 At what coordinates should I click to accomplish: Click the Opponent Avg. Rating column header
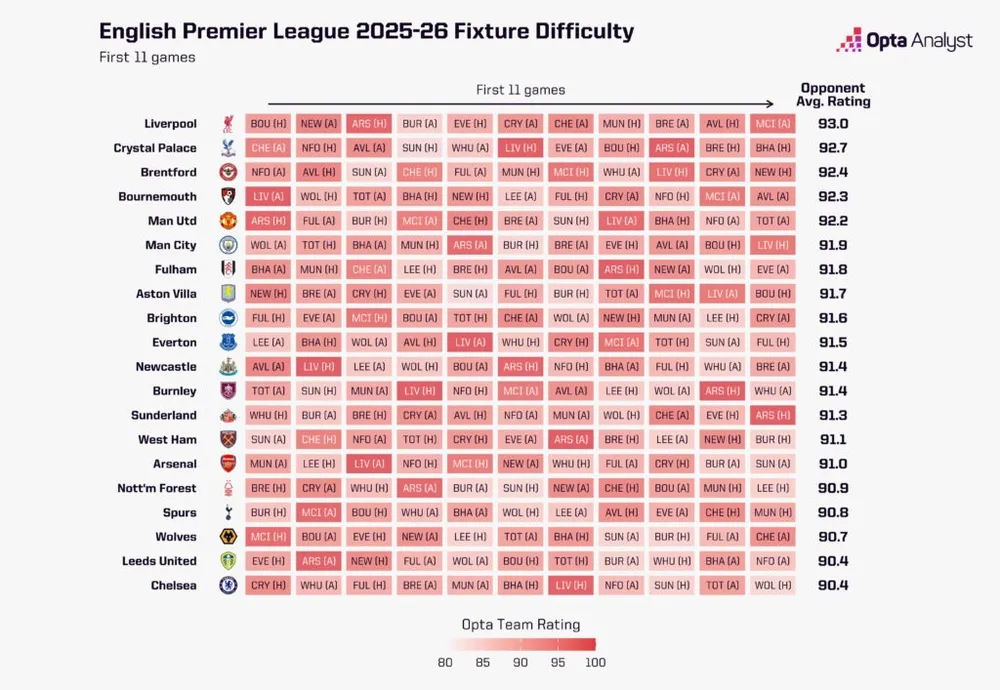833,95
